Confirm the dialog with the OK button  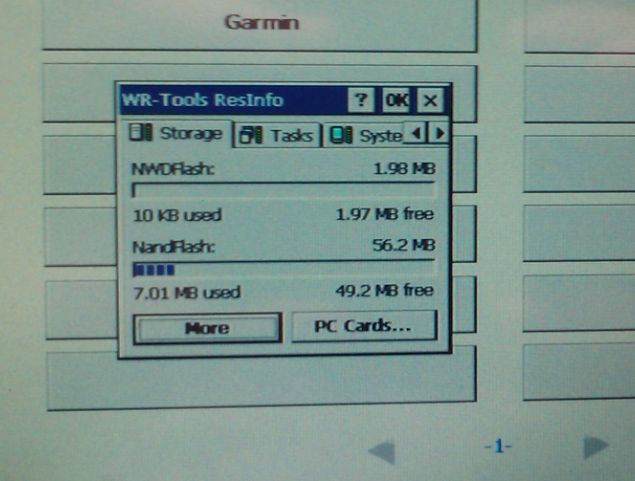click(x=396, y=100)
